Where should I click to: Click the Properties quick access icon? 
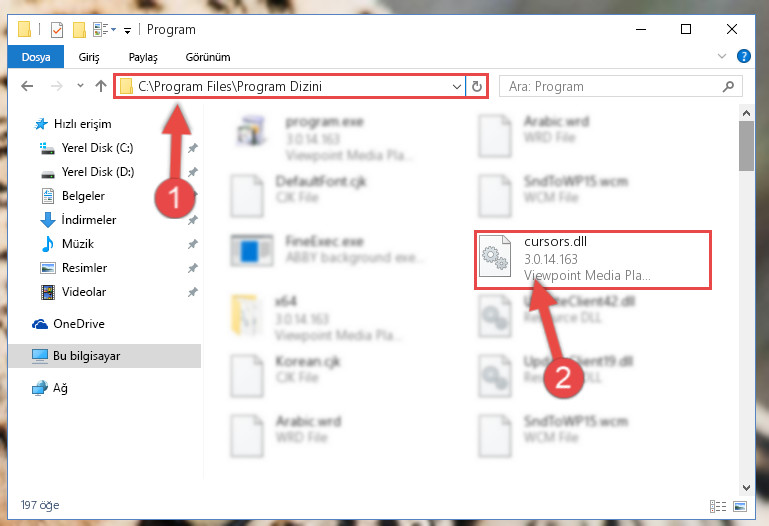click(57, 30)
